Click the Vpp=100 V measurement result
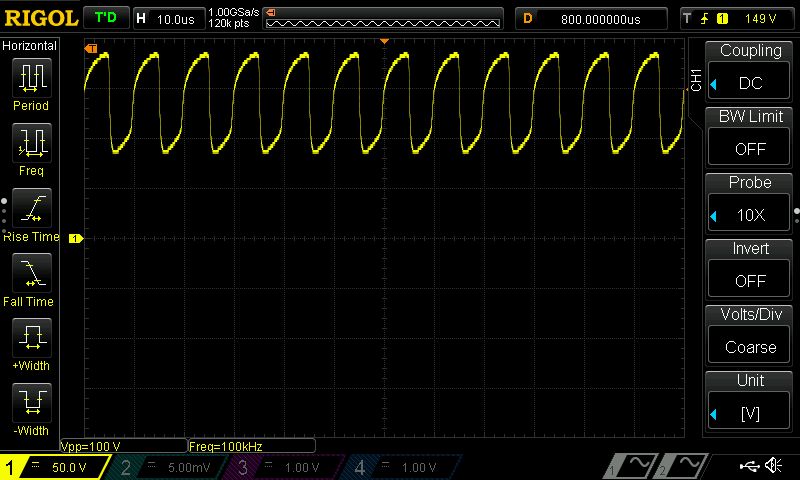Viewport: 800px width, 480px height. click(91, 446)
